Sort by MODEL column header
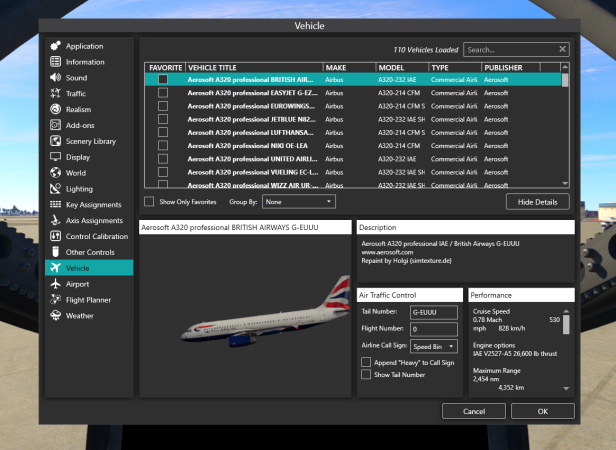 pos(402,68)
